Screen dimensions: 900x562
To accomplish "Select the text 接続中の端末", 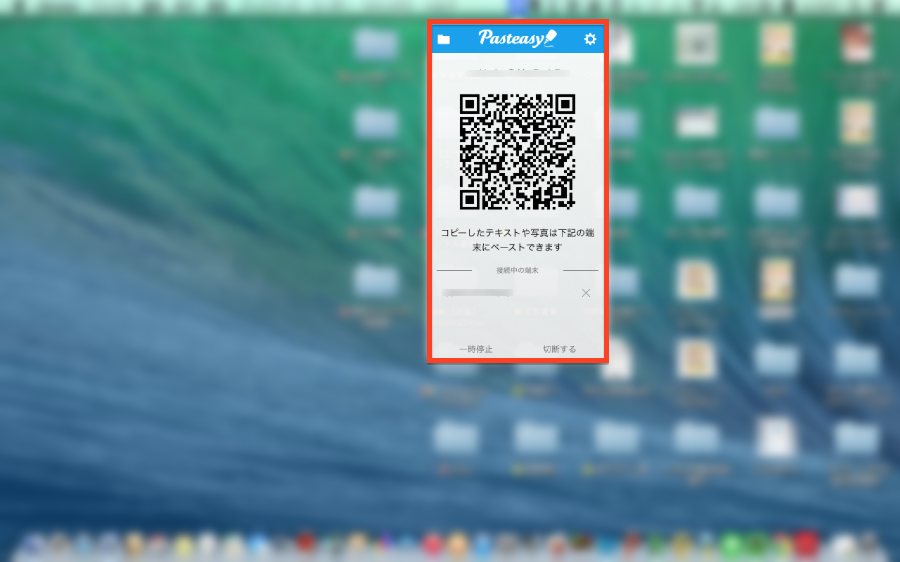I will tap(517, 270).
